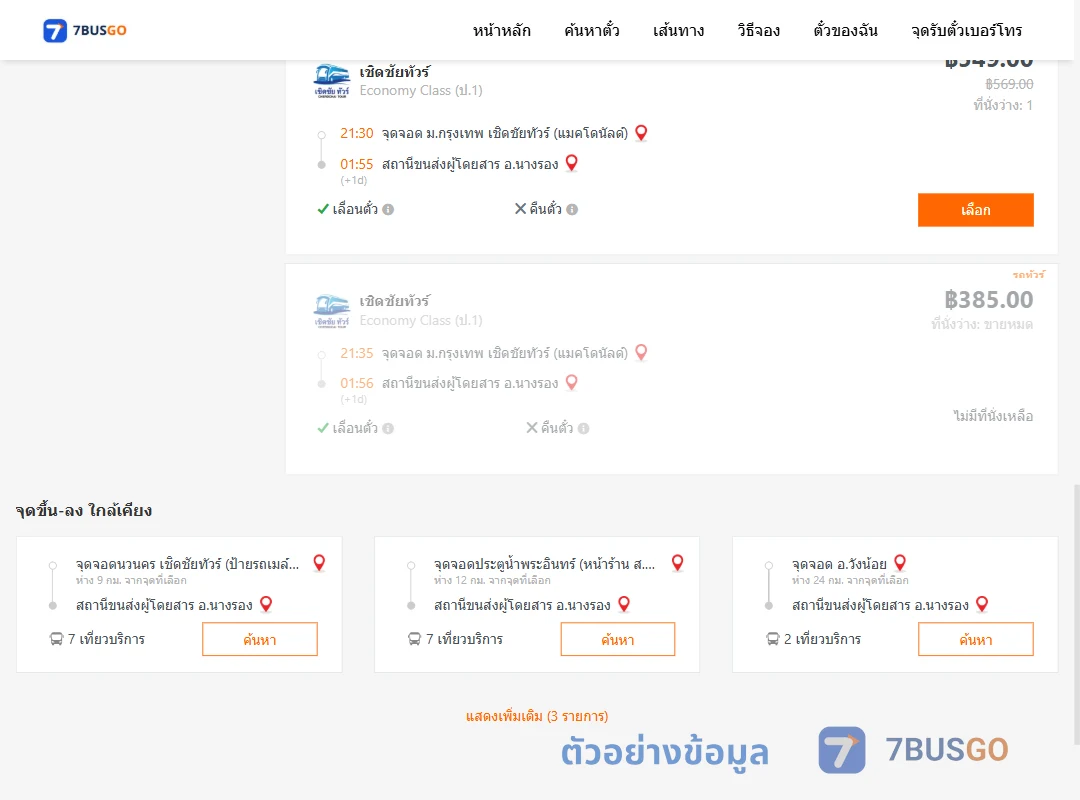Image resolution: width=1080 pixels, height=800 pixels.
Task: Open the จุดรับตั๋วเบอร์โทร menu item
Action: [966, 30]
